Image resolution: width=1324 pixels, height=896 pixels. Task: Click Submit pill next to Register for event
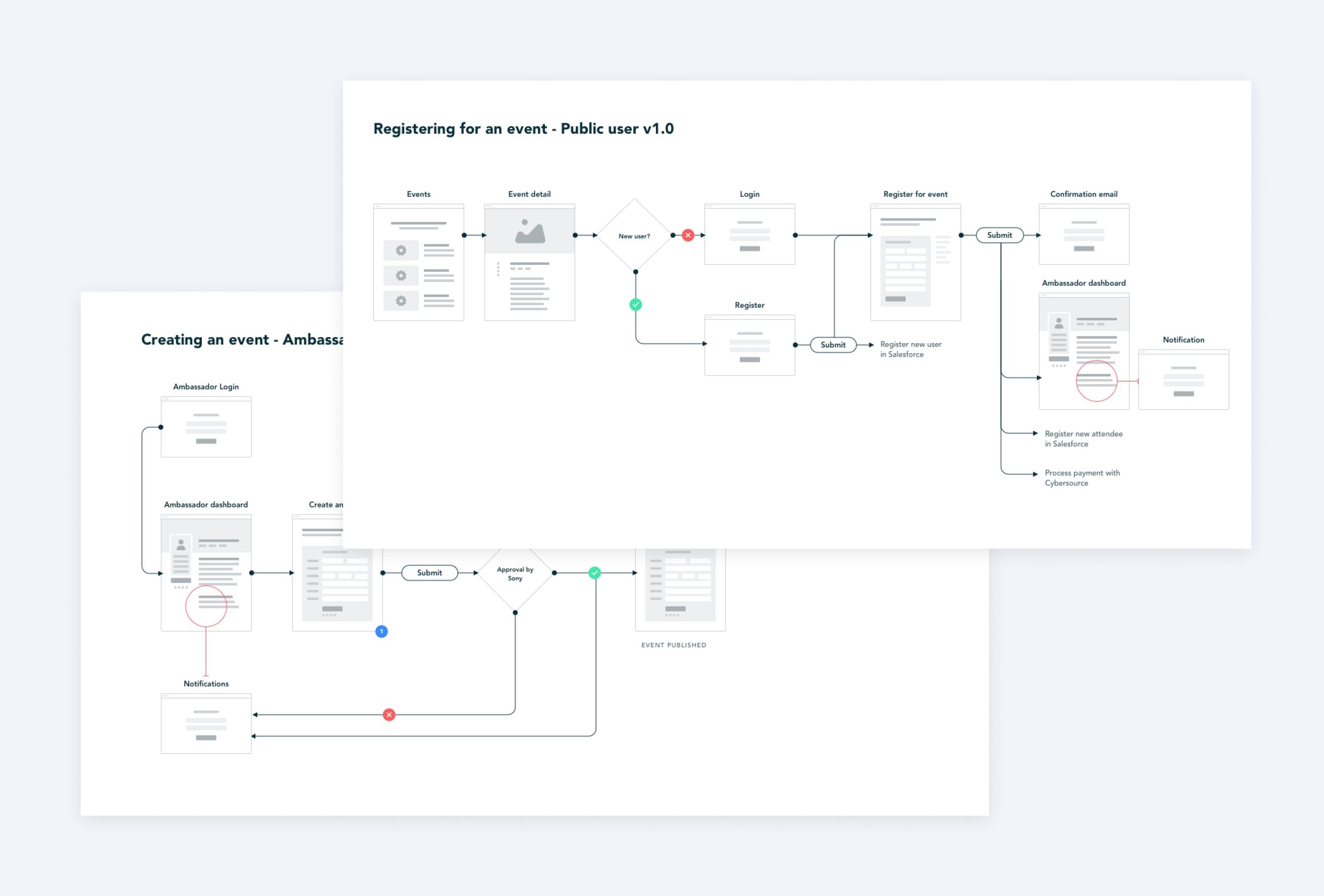tap(999, 235)
